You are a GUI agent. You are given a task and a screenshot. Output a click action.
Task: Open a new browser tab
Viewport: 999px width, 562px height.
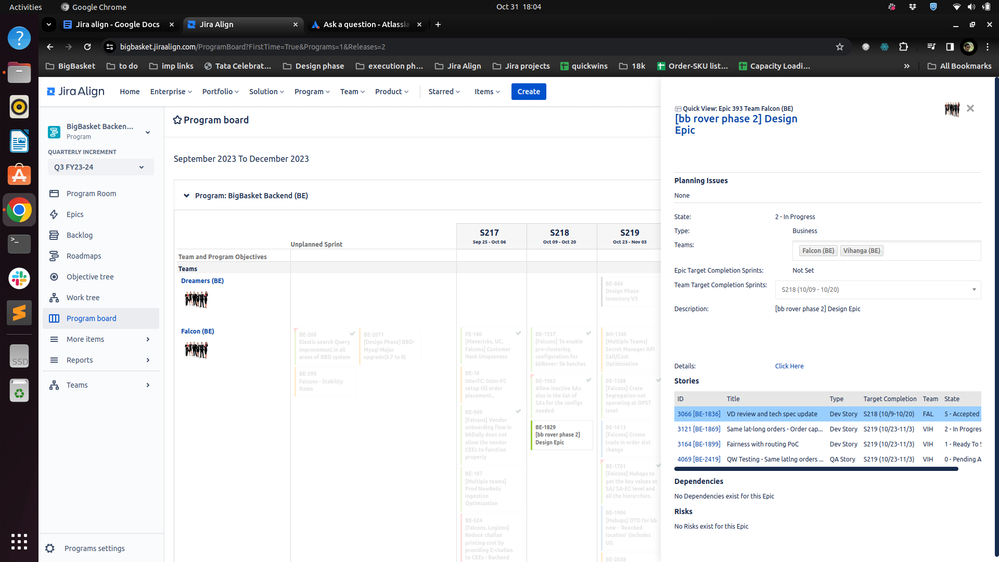click(438, 24)
